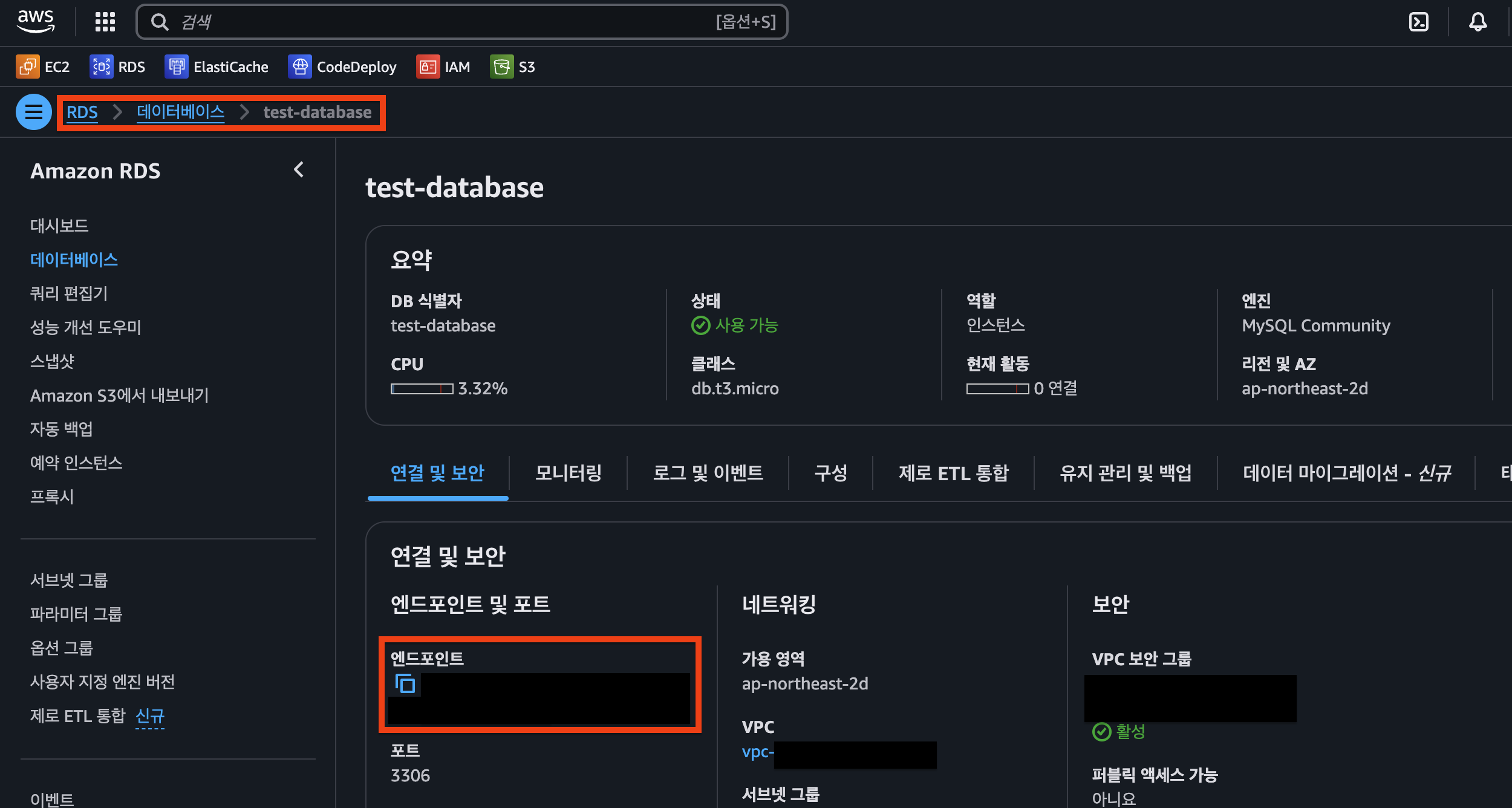
Task: Open 스냅샷 in the sidebar
Action: point(53,361)
